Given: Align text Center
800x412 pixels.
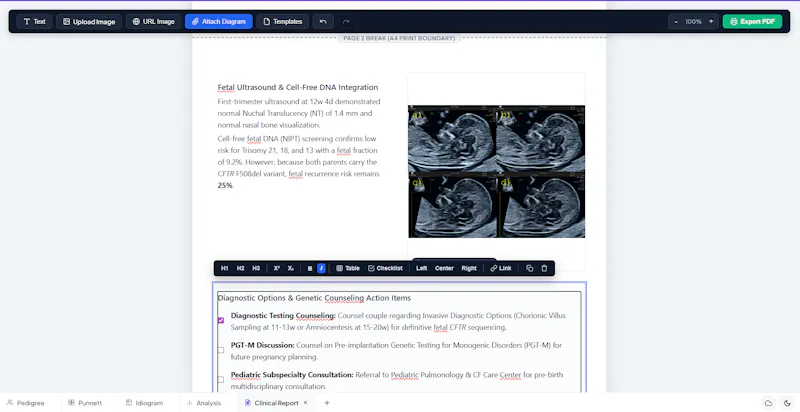Looking at the screenshot, I should point(444,268).
